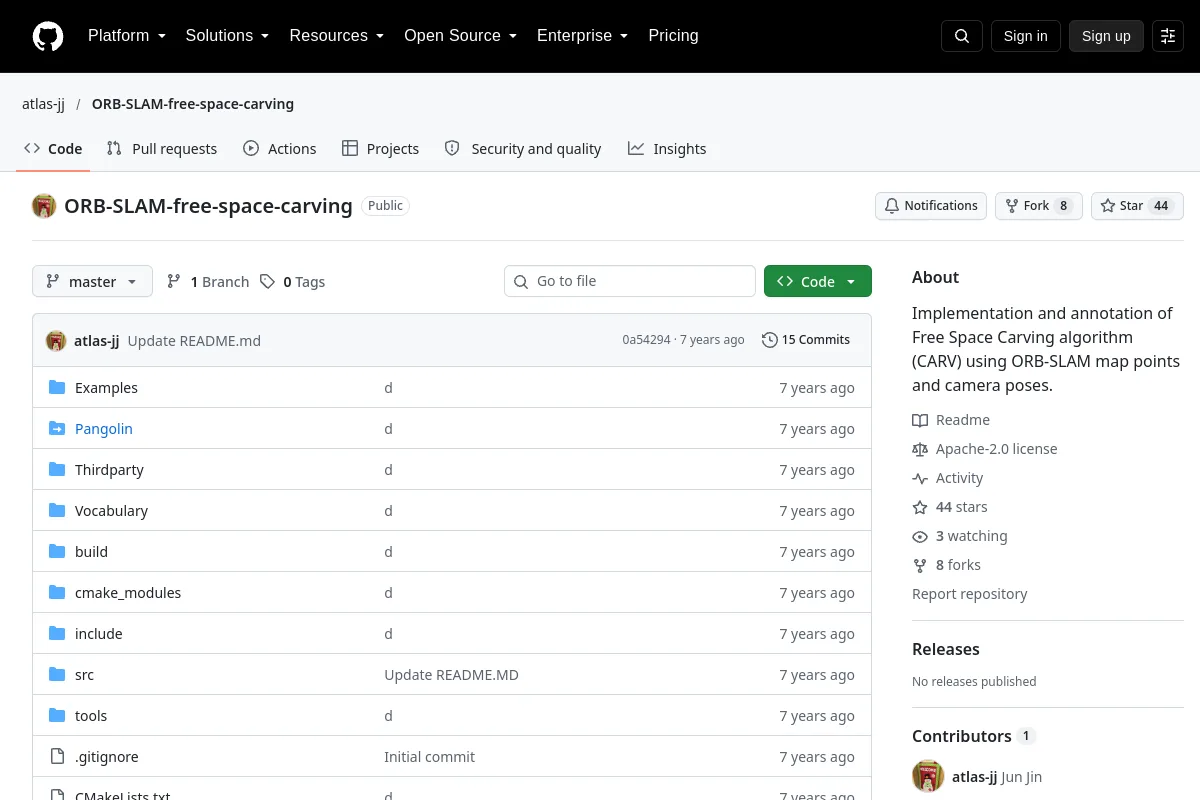
Task: Open the Pricing link in header
Action: click(673, 36)
